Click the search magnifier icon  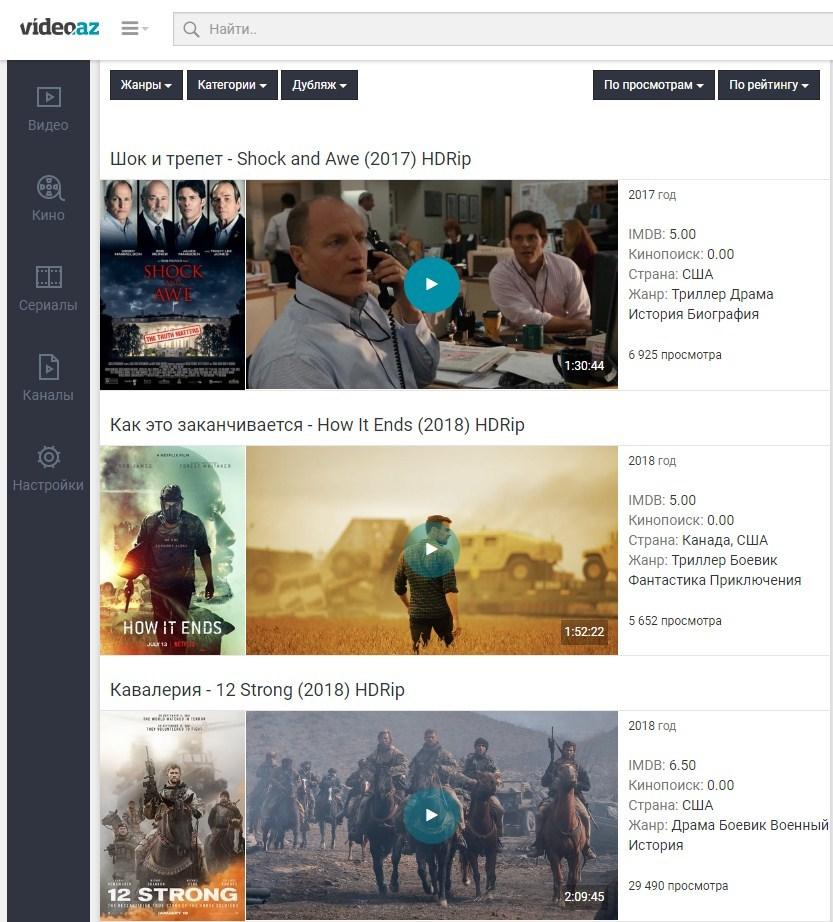click(x=191, y=29)
